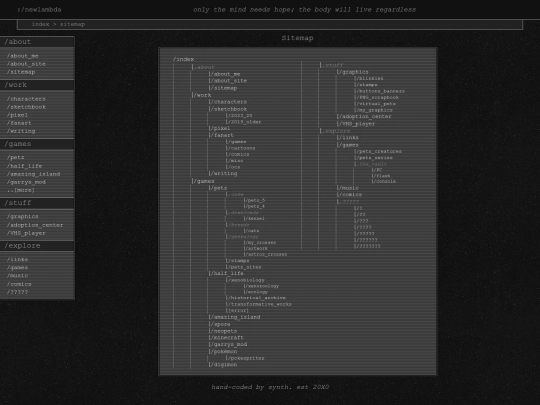Select the /explore sidebar section header

(37, 246)
